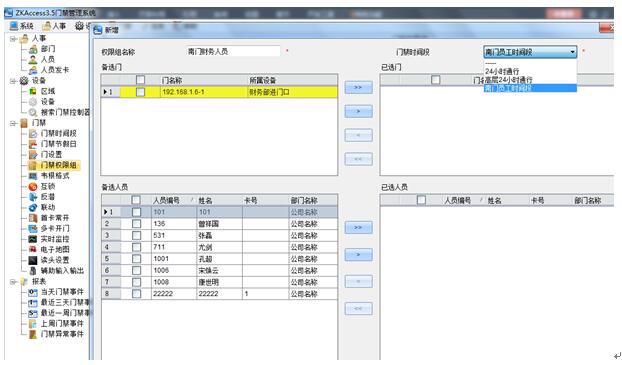
Task: Remove a selected door with the < button
Action: [x=358, y=135]
